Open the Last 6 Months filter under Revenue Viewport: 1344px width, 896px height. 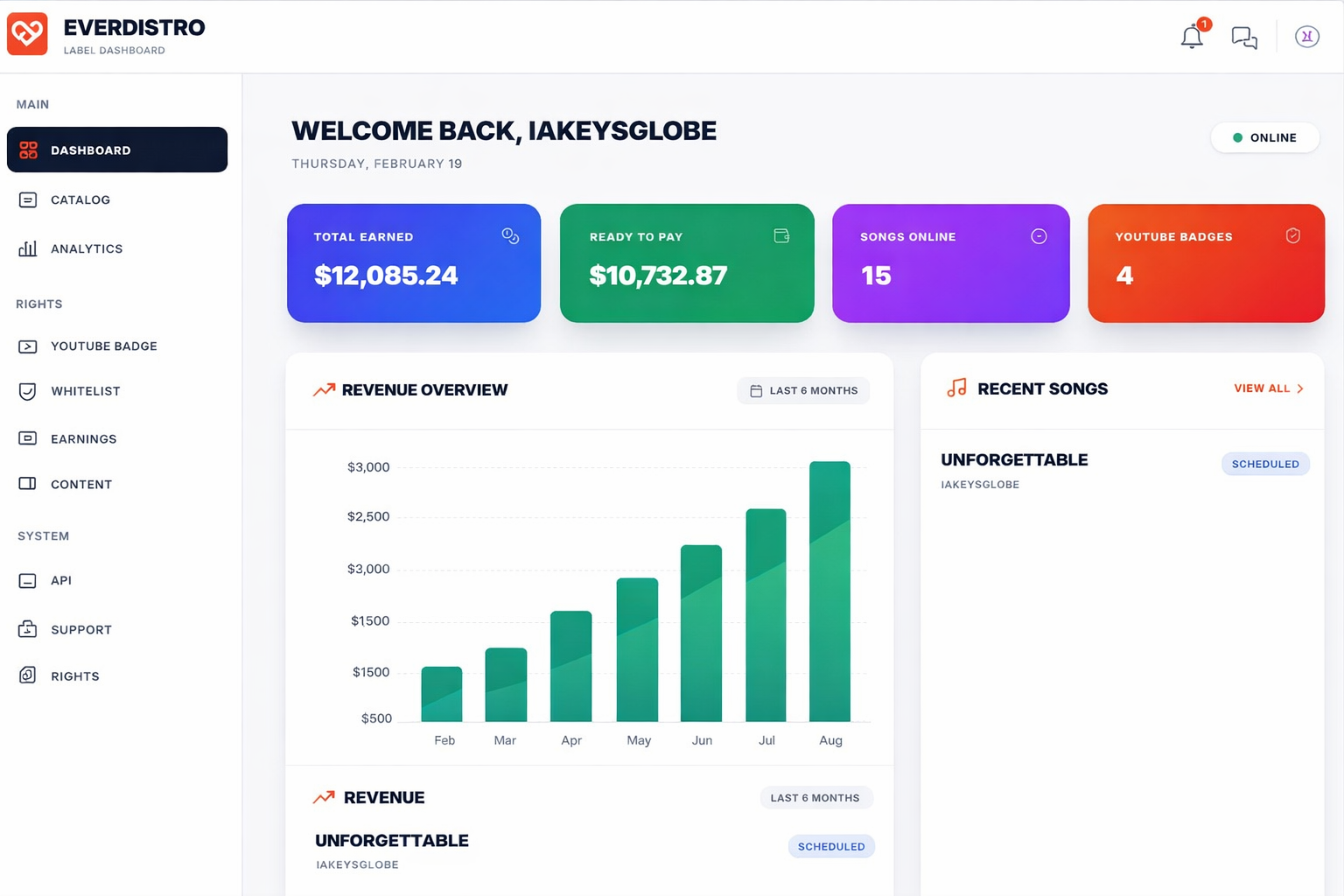pyautogui.click(x=815, y=797)
